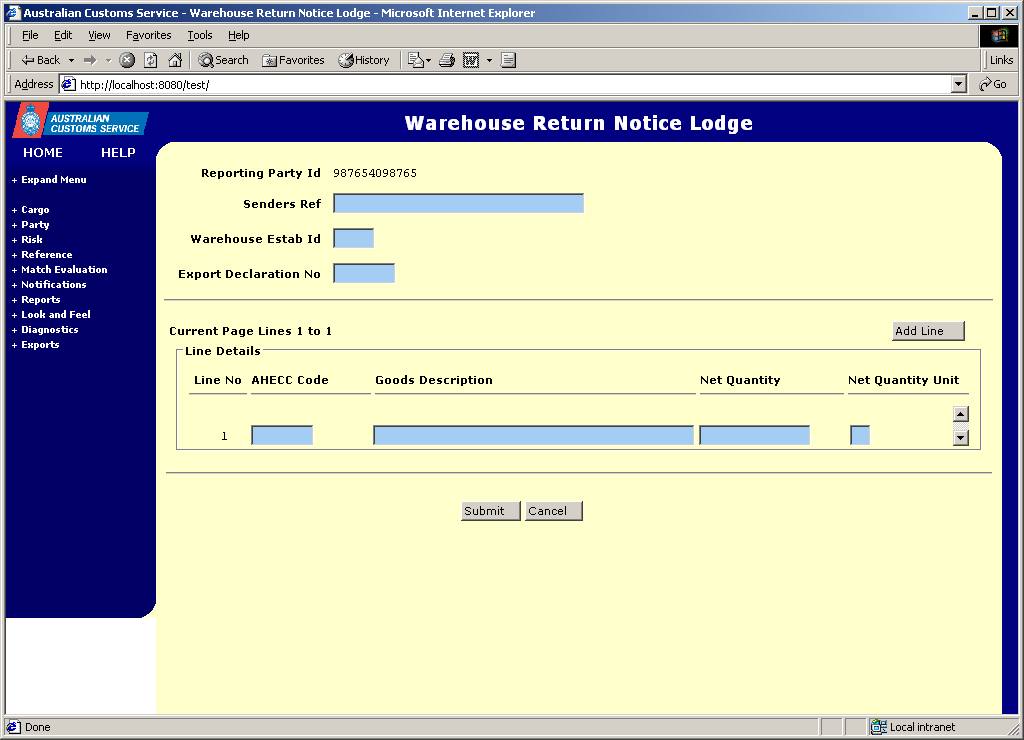Click the Export Declaration No input field

point(364,273)
